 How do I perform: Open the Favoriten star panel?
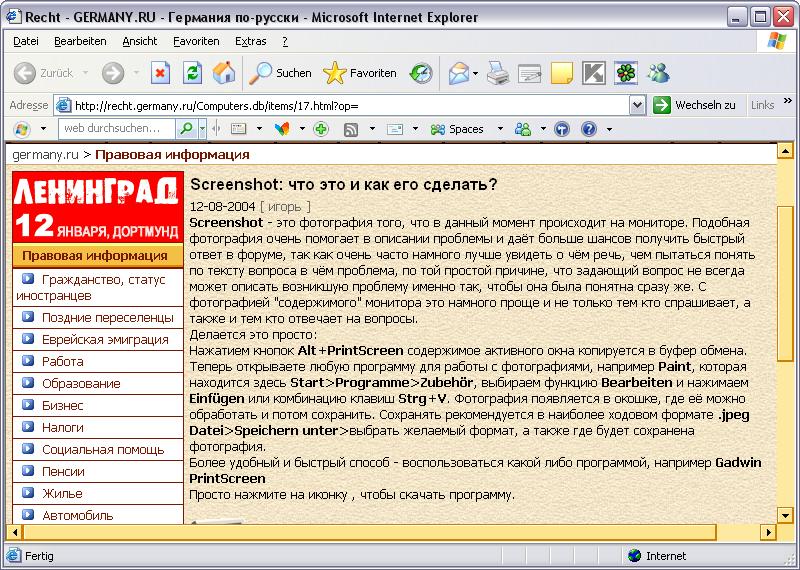(360, 73)
